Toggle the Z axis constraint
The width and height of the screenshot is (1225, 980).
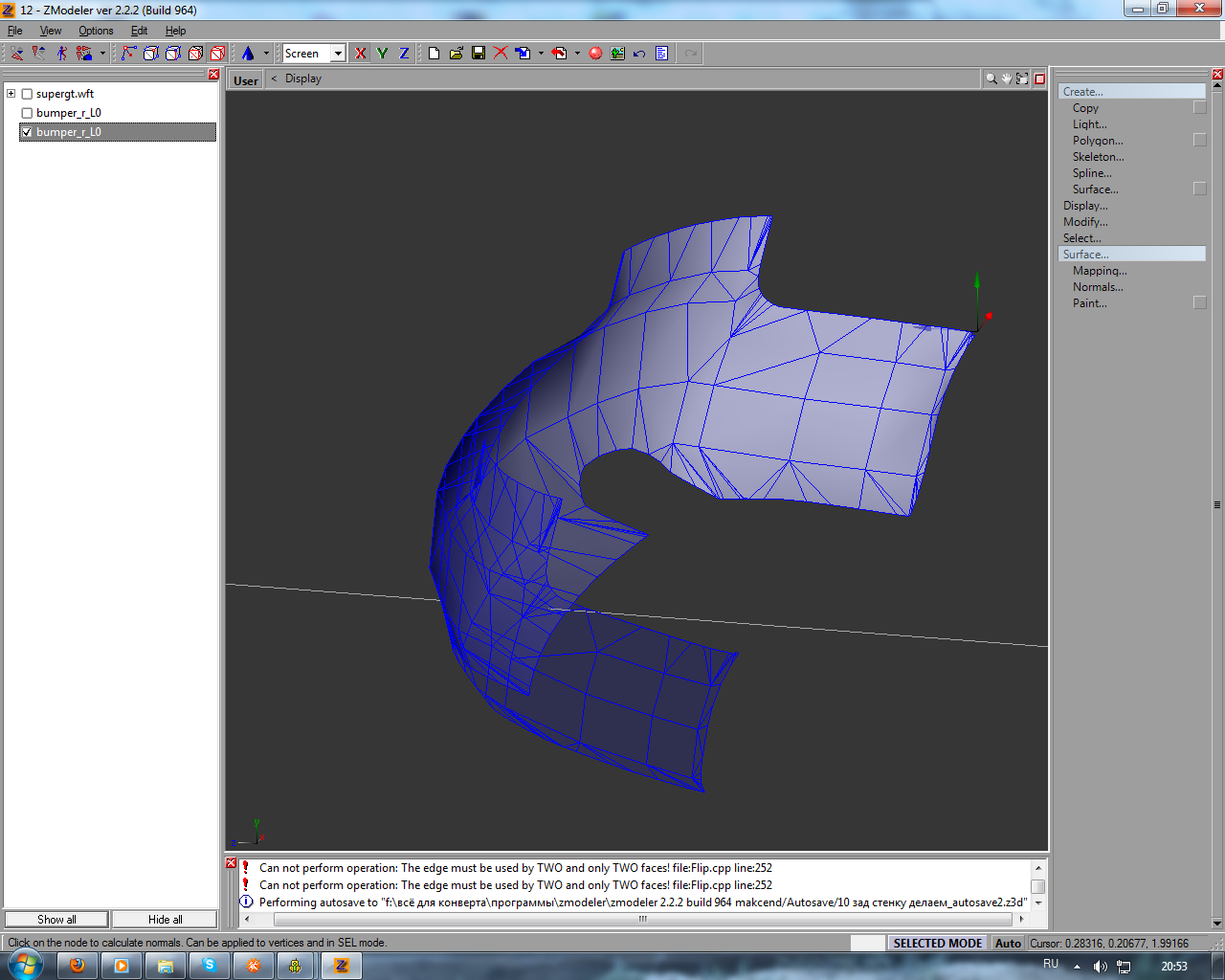(404, 54)
